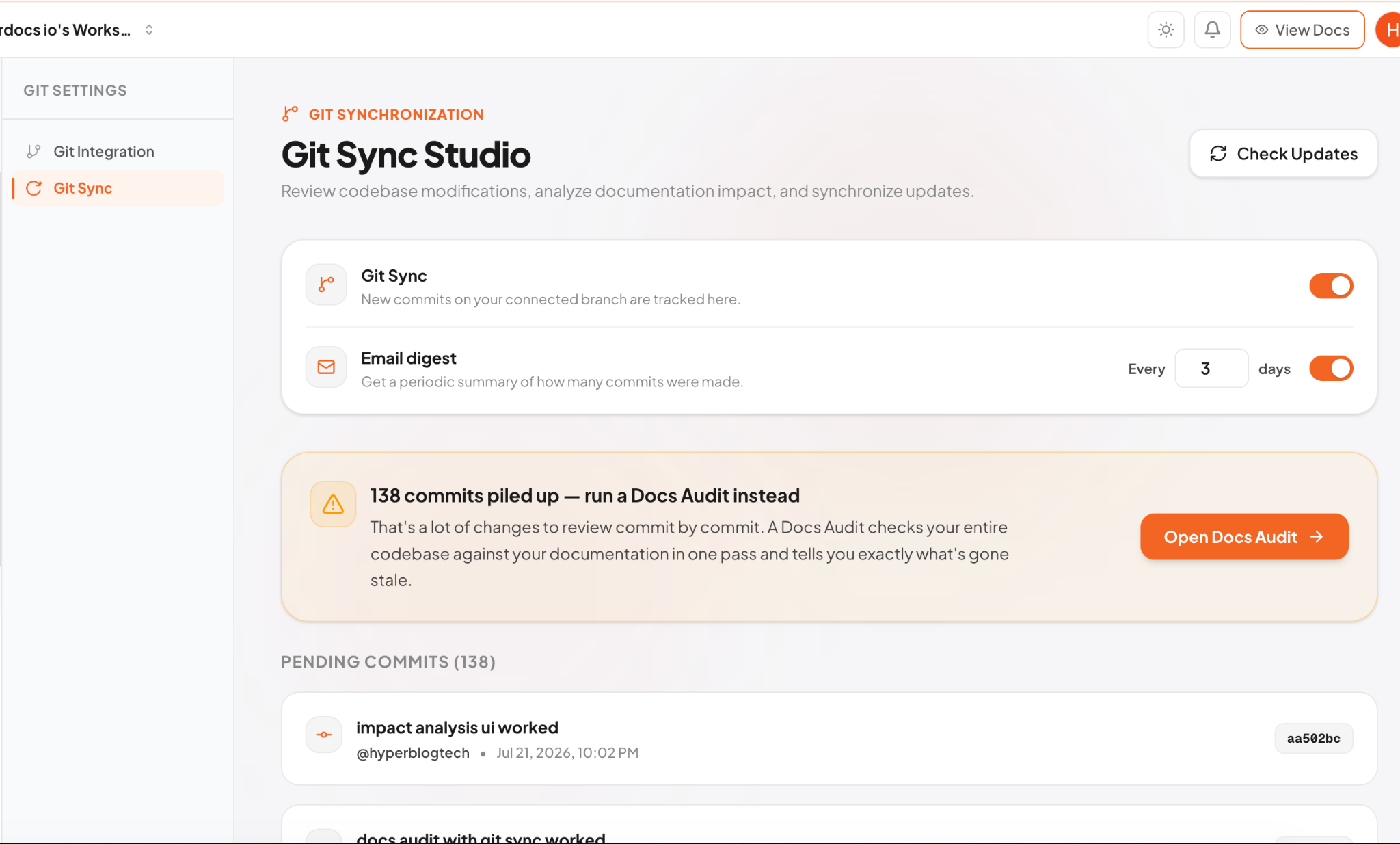Viewport: 1400px width, 844px height.
Task: Click the '138 commits piled up' warning title
Action: [x=585, y=495]
